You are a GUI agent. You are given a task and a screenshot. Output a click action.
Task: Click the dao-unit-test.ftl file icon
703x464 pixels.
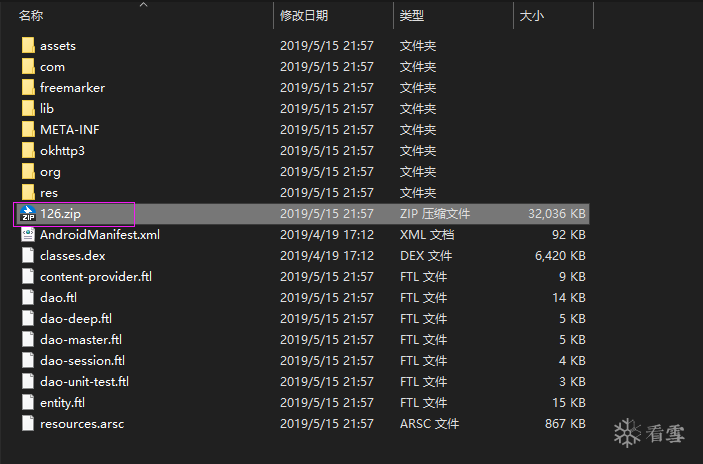[x=28, y=382]
